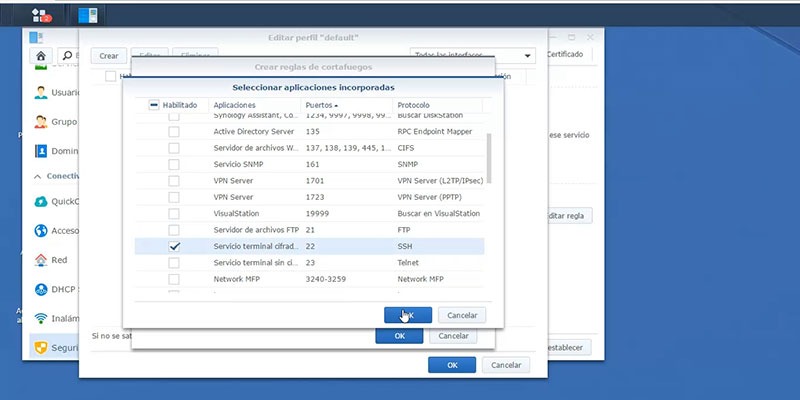Open the Synology main menu icon
Viewport: 800px width, 400px height.
click(x=41, y=15)
